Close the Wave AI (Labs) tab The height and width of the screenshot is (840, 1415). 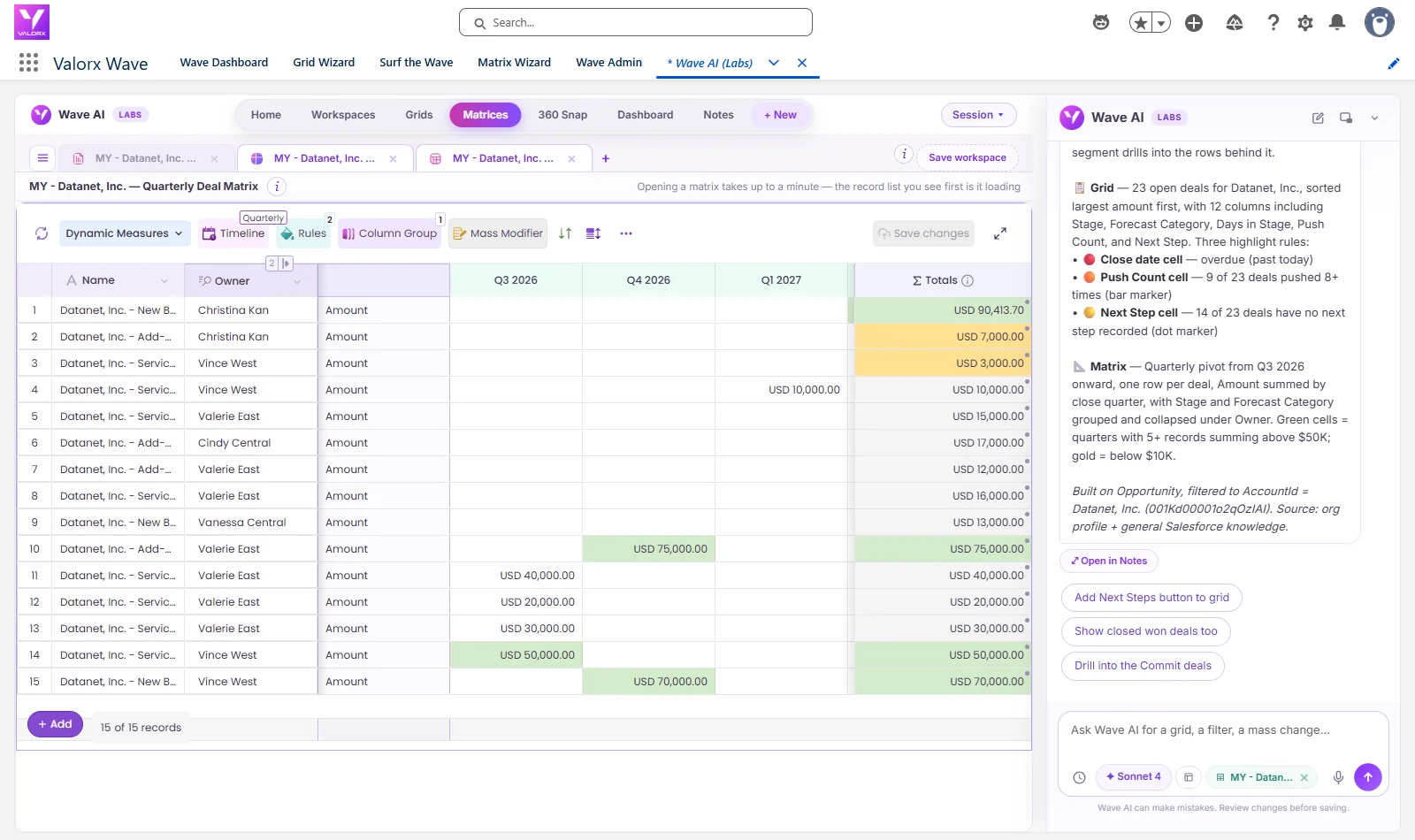click(802, 63)
